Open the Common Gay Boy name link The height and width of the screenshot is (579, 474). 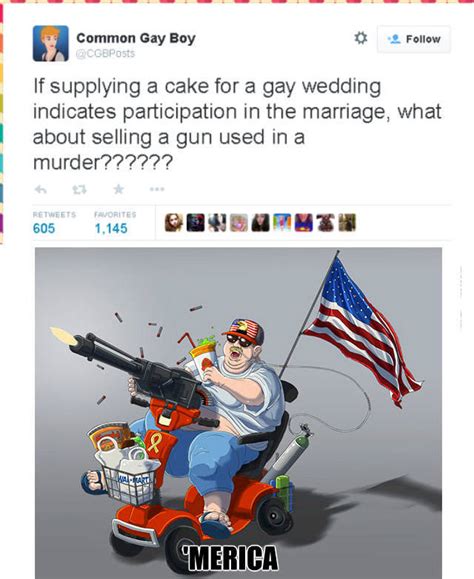click(x=136, y=38)
